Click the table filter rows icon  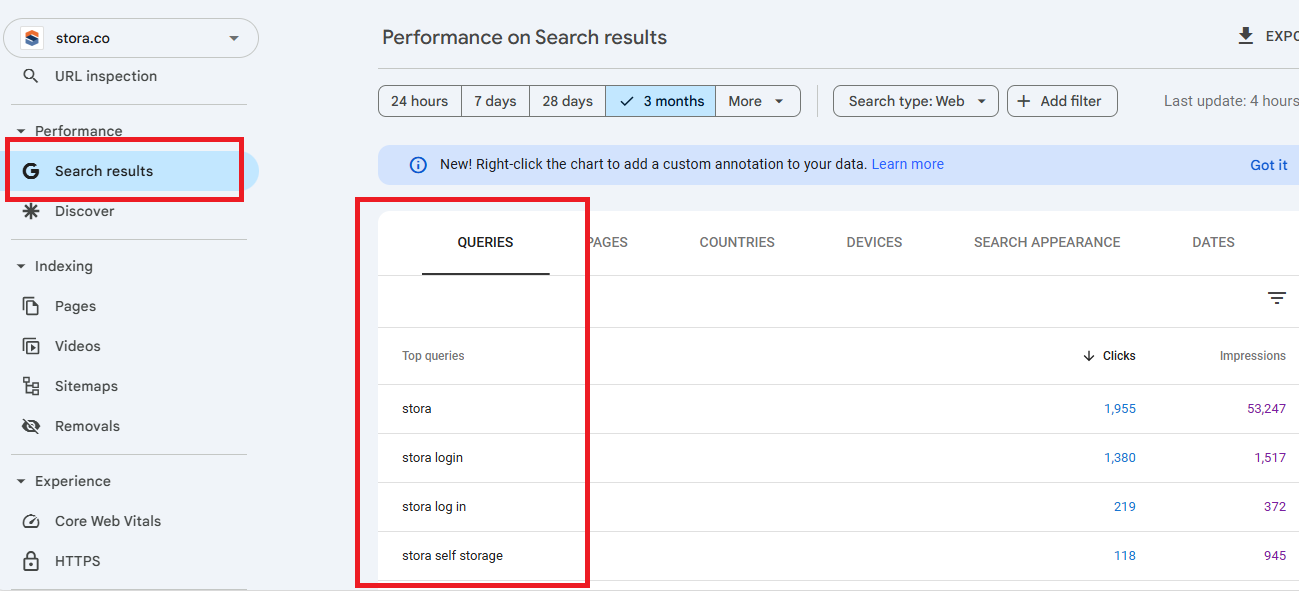pyautogui.click(x=1276, y=298)
